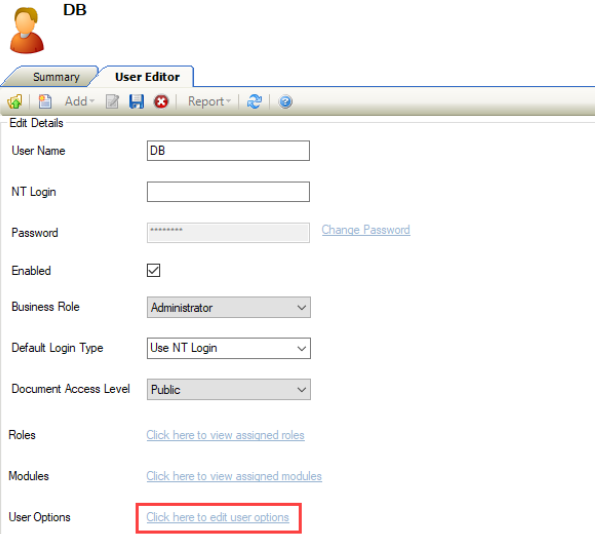Select the User Editor tab
This screenshot has height=534, width=595.
[x=147, y=77]
